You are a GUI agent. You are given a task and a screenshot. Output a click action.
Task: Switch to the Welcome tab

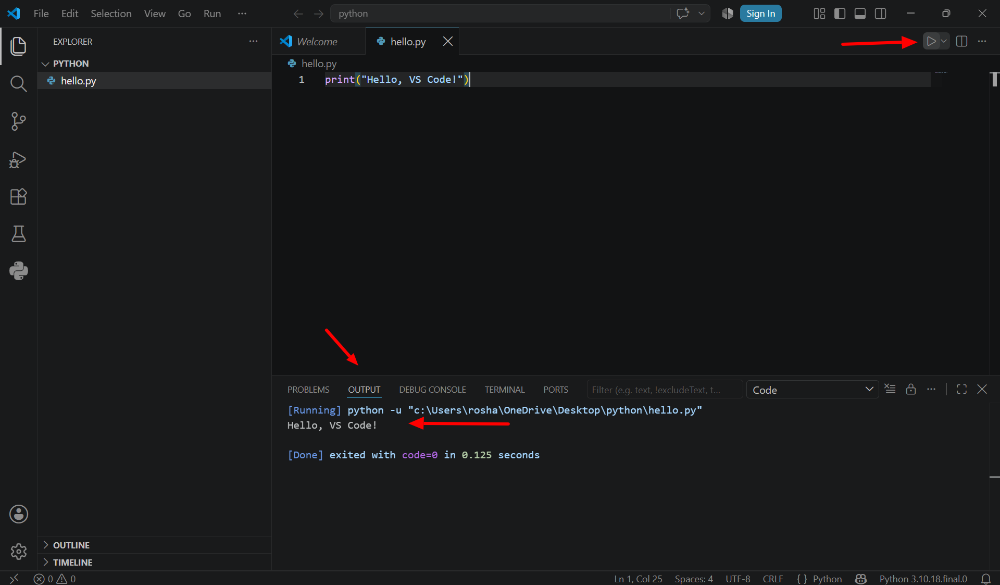(x=317, y=41)
